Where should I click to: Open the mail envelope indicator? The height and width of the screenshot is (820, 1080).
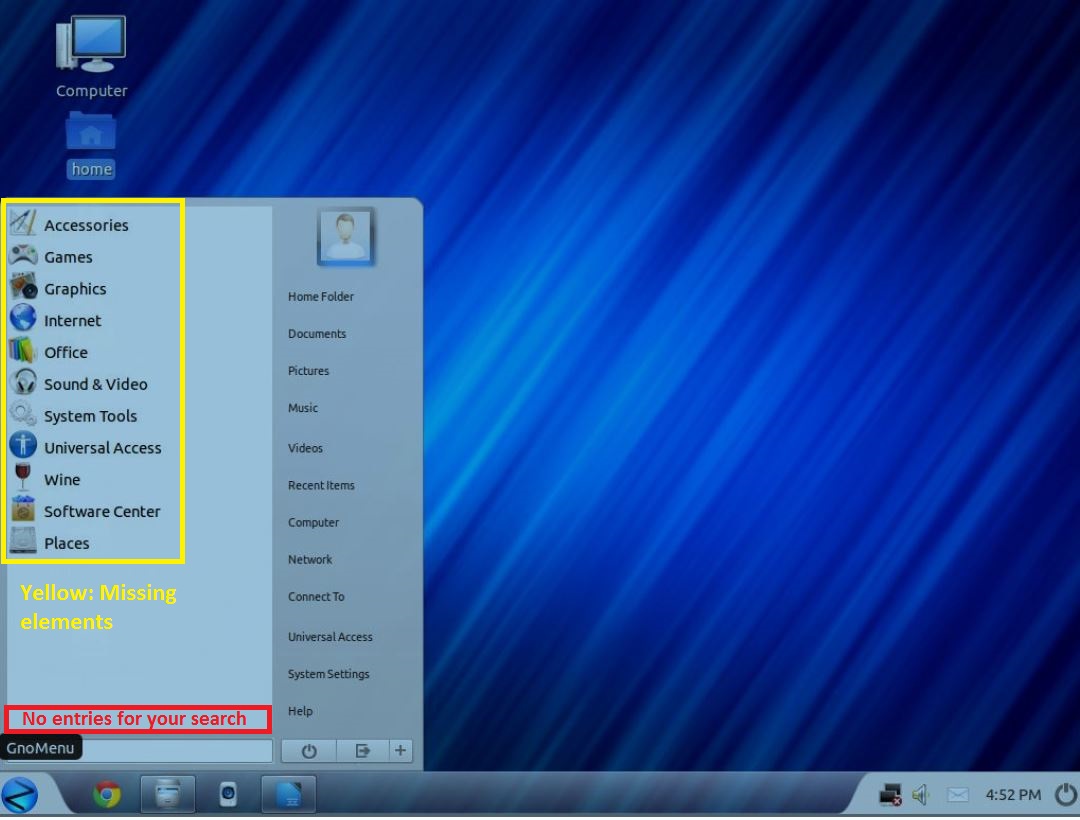pyautogui.click(x=958, y=795)
